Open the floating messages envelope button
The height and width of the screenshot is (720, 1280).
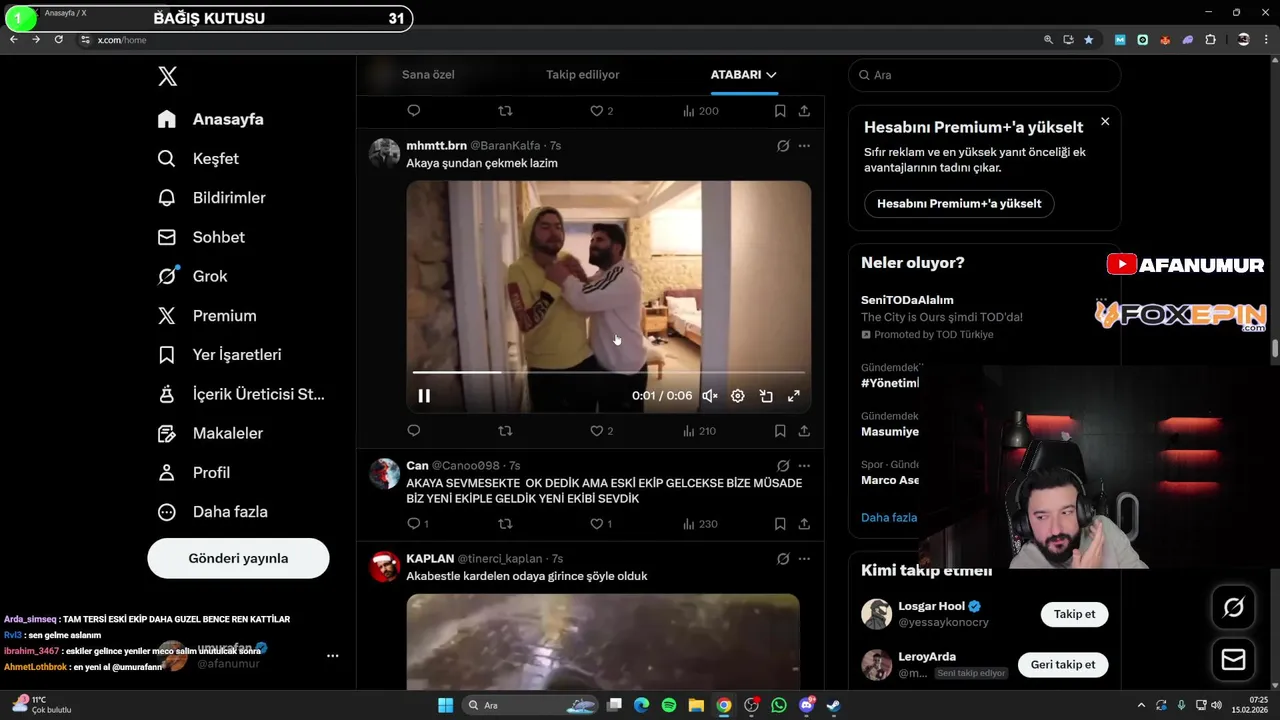(x=1233, y=660)
